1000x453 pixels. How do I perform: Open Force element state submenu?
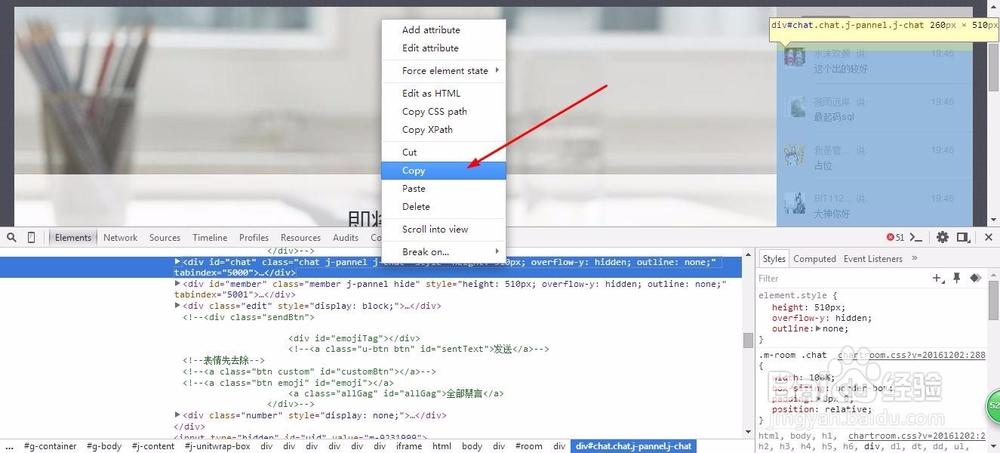443,71
